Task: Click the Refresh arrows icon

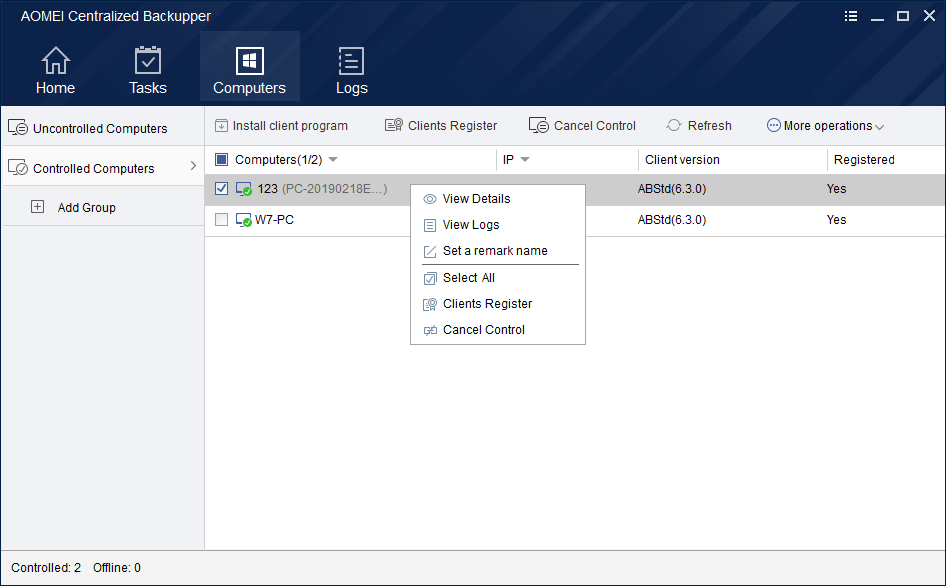Action: tap(674, 125)
